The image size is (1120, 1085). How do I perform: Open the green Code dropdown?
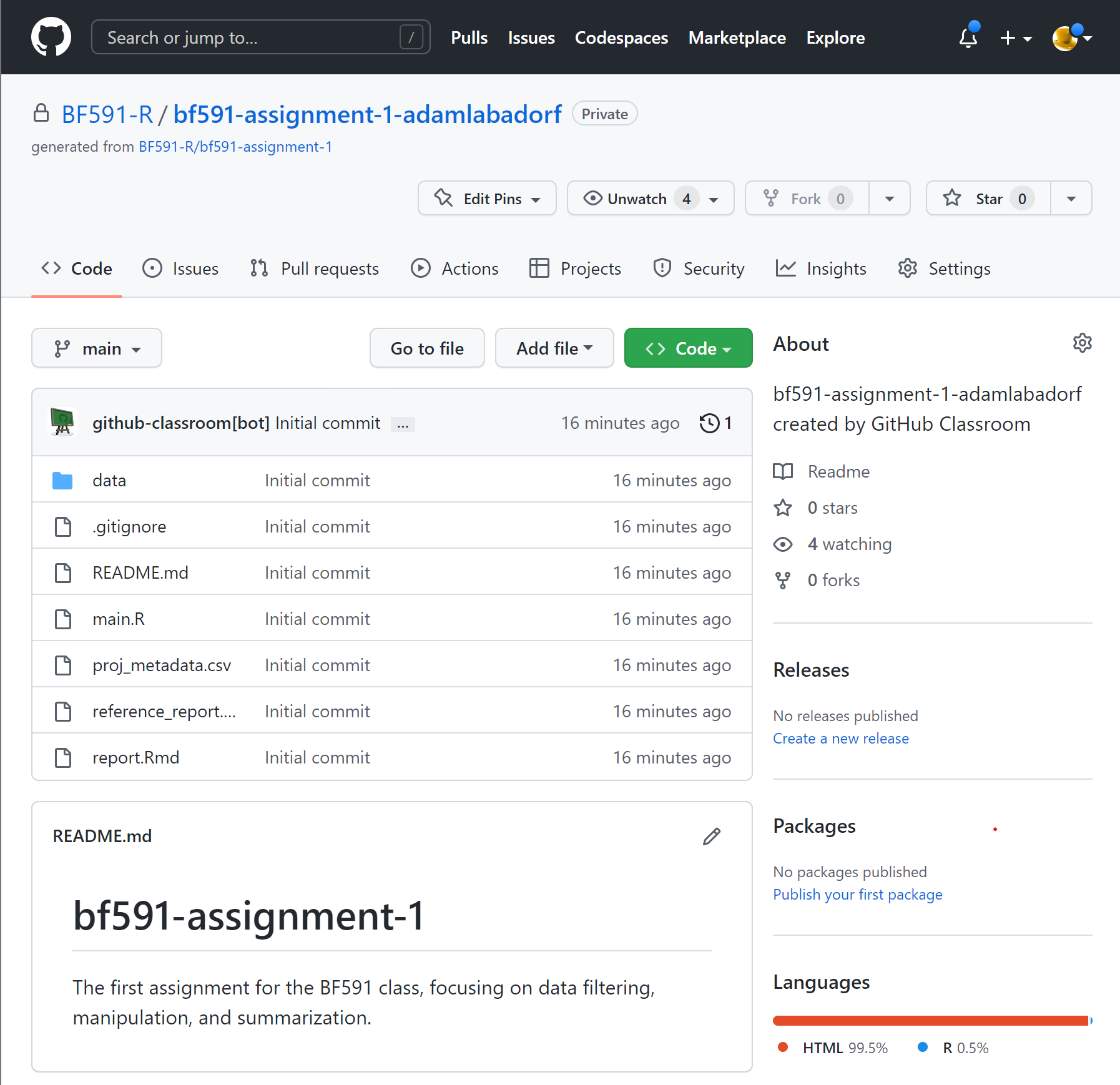point(688,348)
